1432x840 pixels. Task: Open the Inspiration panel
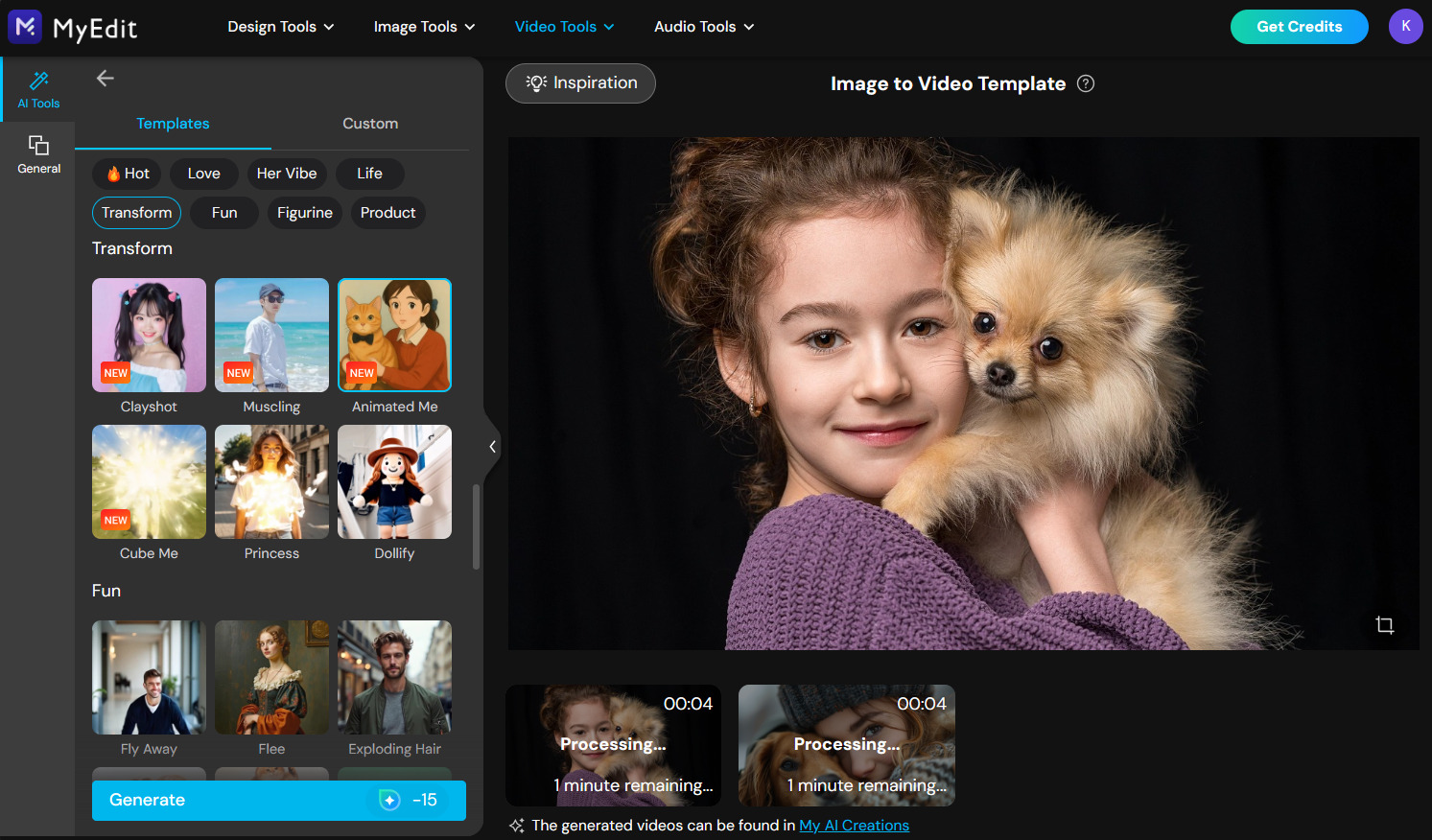(580, 83)
